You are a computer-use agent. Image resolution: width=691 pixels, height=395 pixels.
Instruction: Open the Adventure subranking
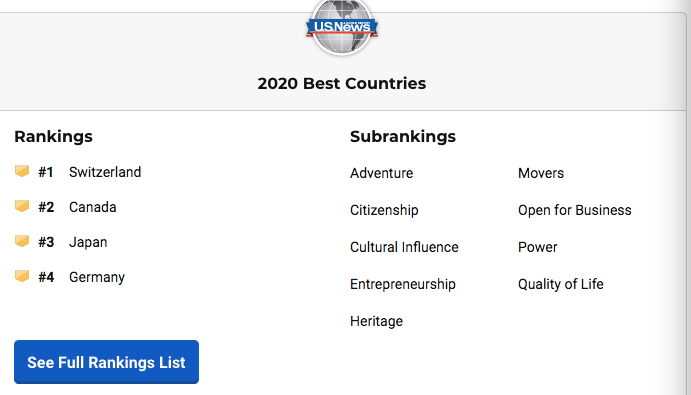(x=382, y=173)
